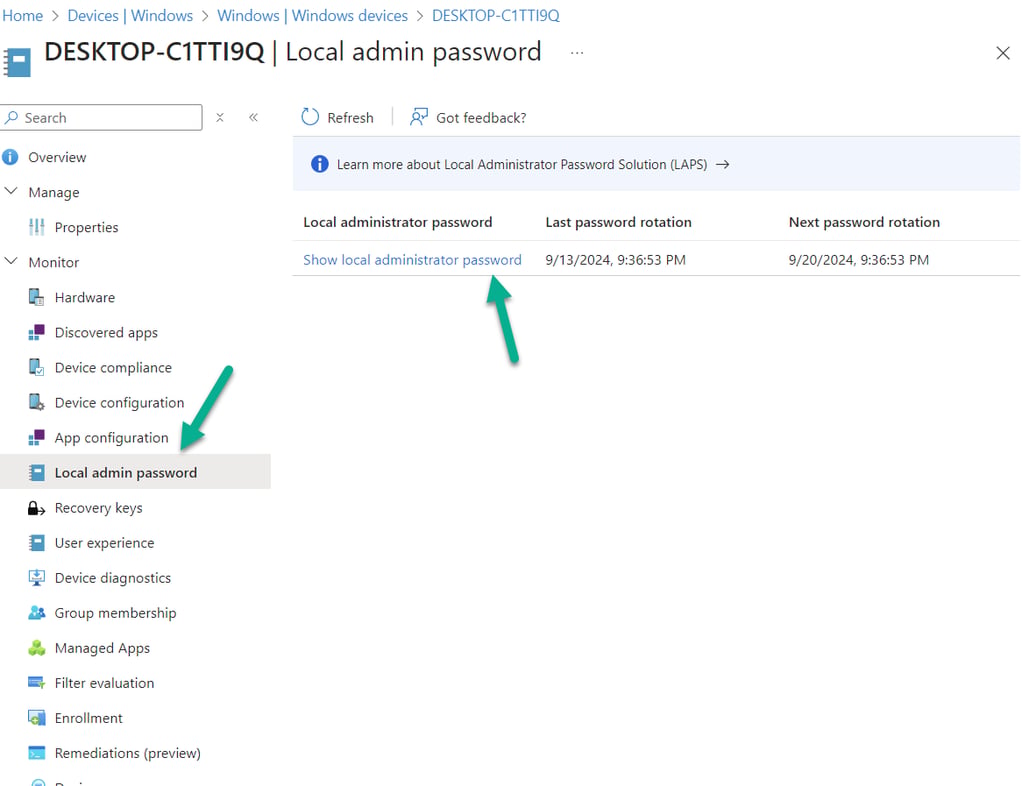
Task: Click the Managed Apps icon
Action: point(36,648)
